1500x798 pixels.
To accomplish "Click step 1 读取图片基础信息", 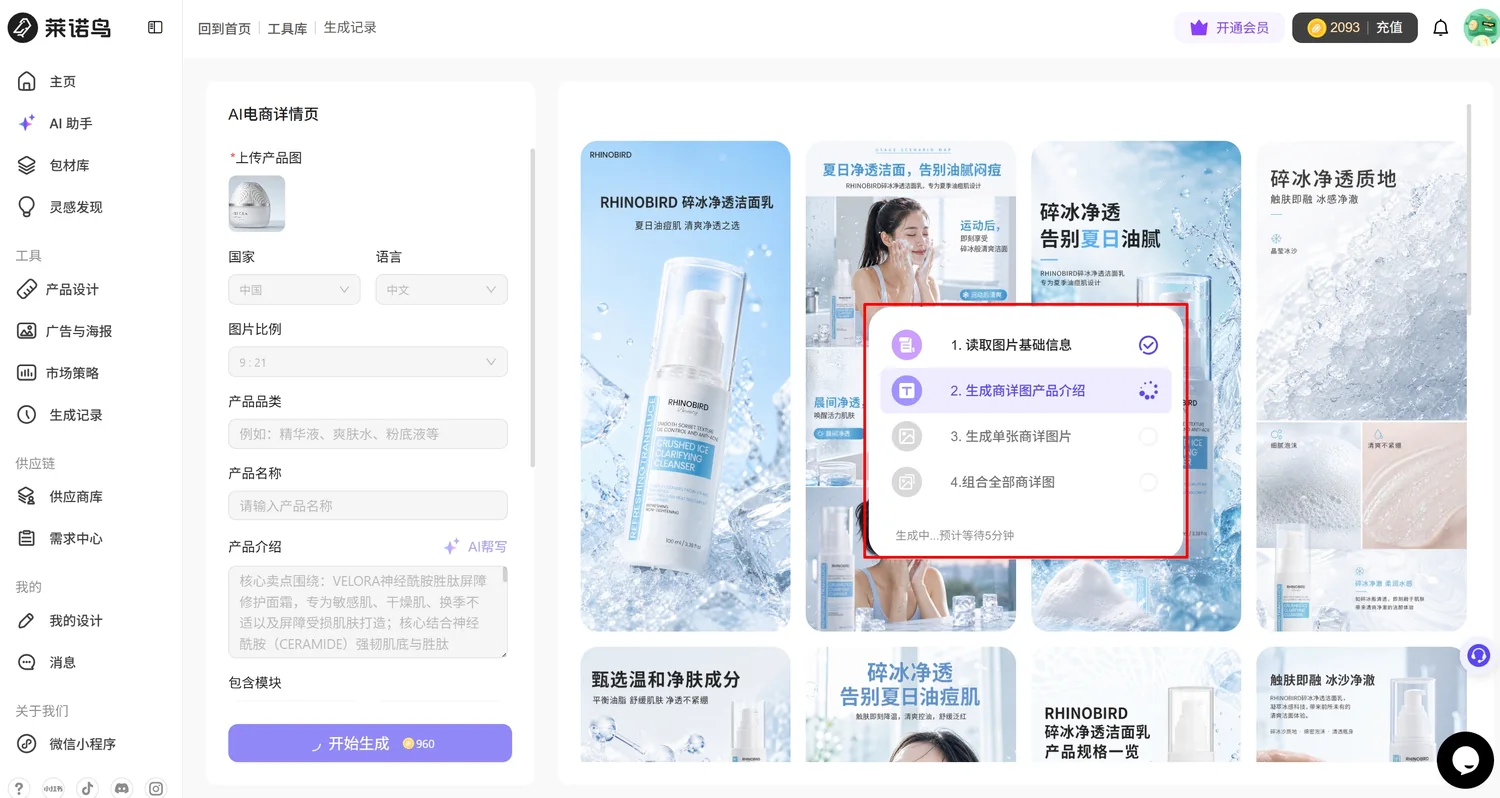I will tap(1025, 345).
